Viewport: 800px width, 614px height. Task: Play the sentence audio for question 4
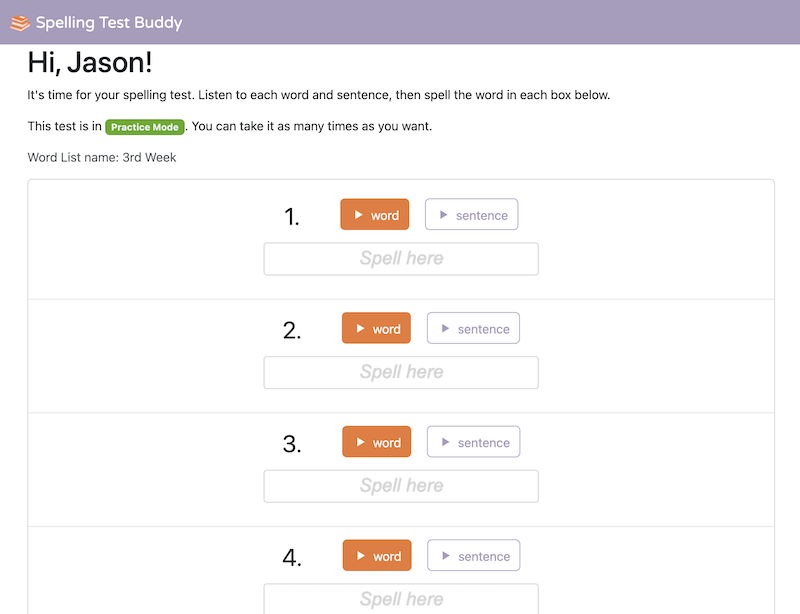pyautogui.click(x=473, y=555)
